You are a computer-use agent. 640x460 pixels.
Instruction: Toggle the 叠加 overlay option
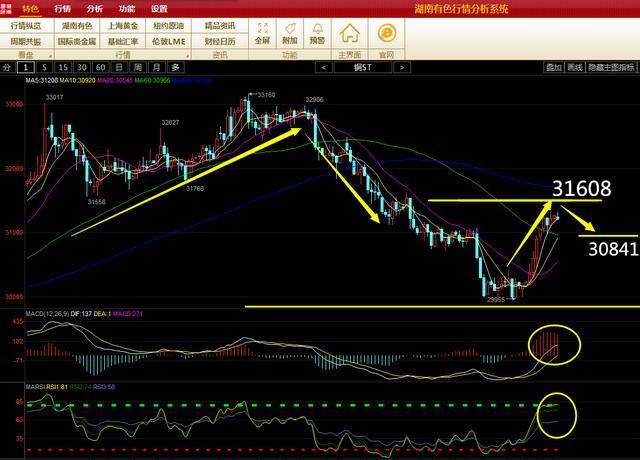(553, 67)
